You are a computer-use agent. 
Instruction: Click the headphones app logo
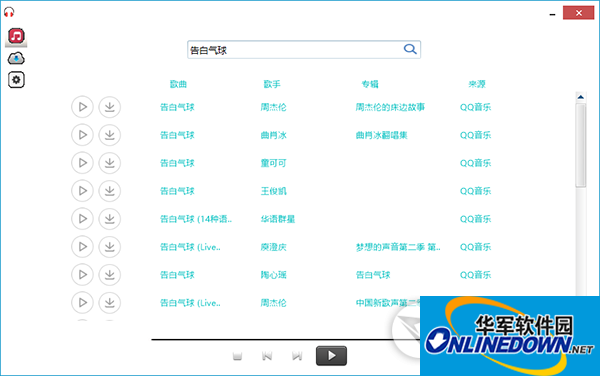click(x=9, y=12)
